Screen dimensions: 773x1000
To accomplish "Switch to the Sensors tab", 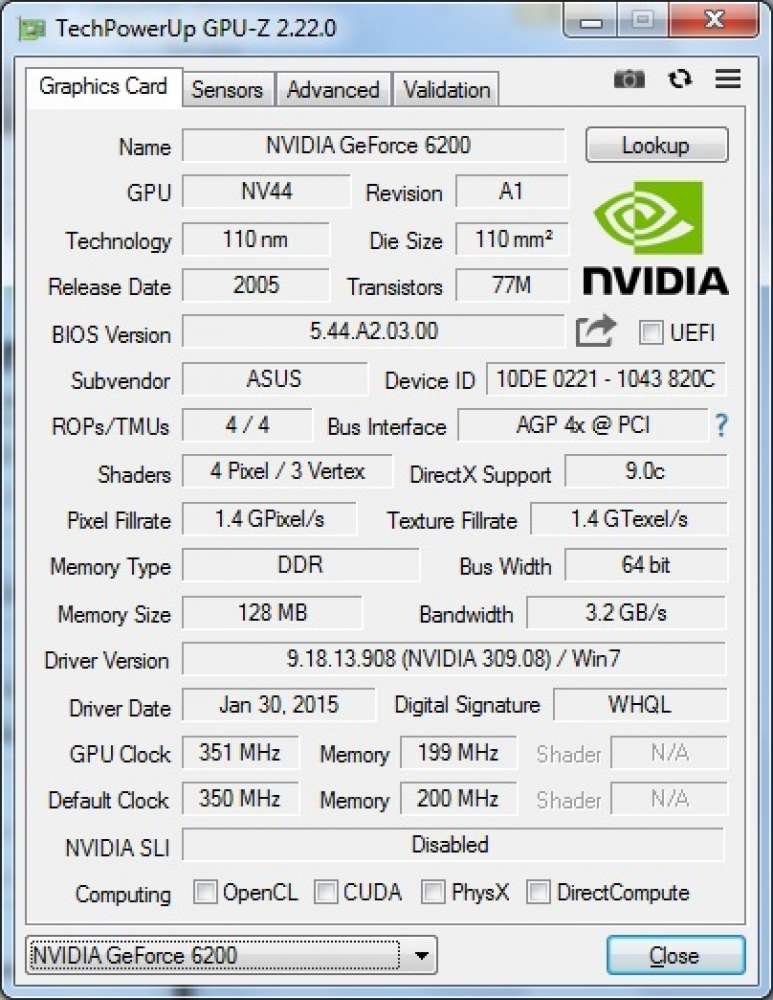I will pos(228,89).
